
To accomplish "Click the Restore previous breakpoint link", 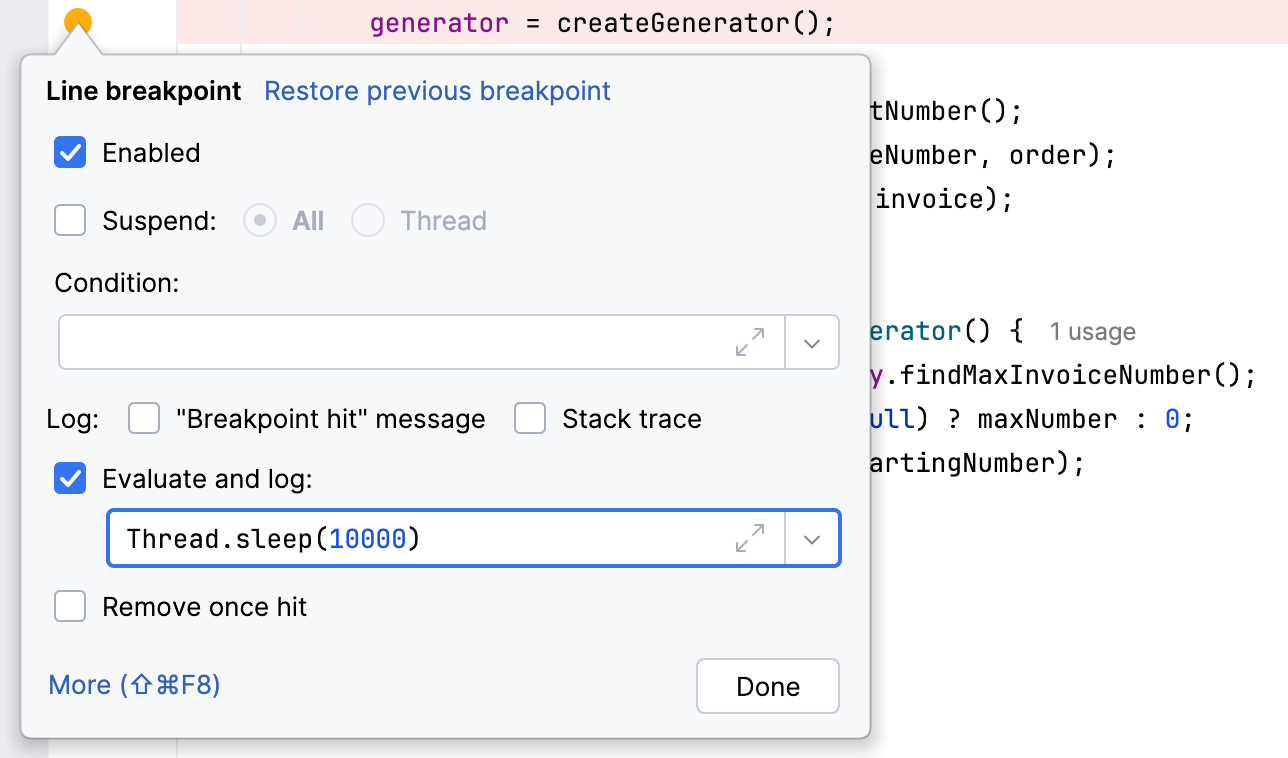I will point(437,91).
